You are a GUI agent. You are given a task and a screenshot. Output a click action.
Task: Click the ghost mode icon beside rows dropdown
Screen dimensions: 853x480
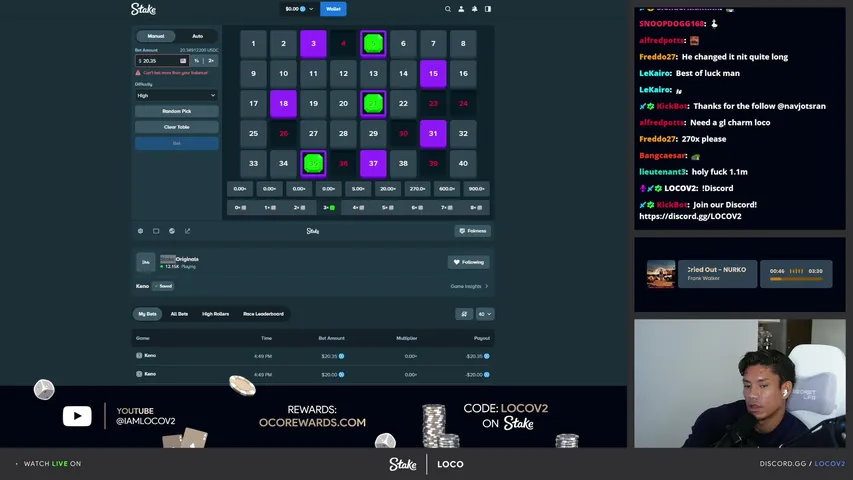(464, 314)
